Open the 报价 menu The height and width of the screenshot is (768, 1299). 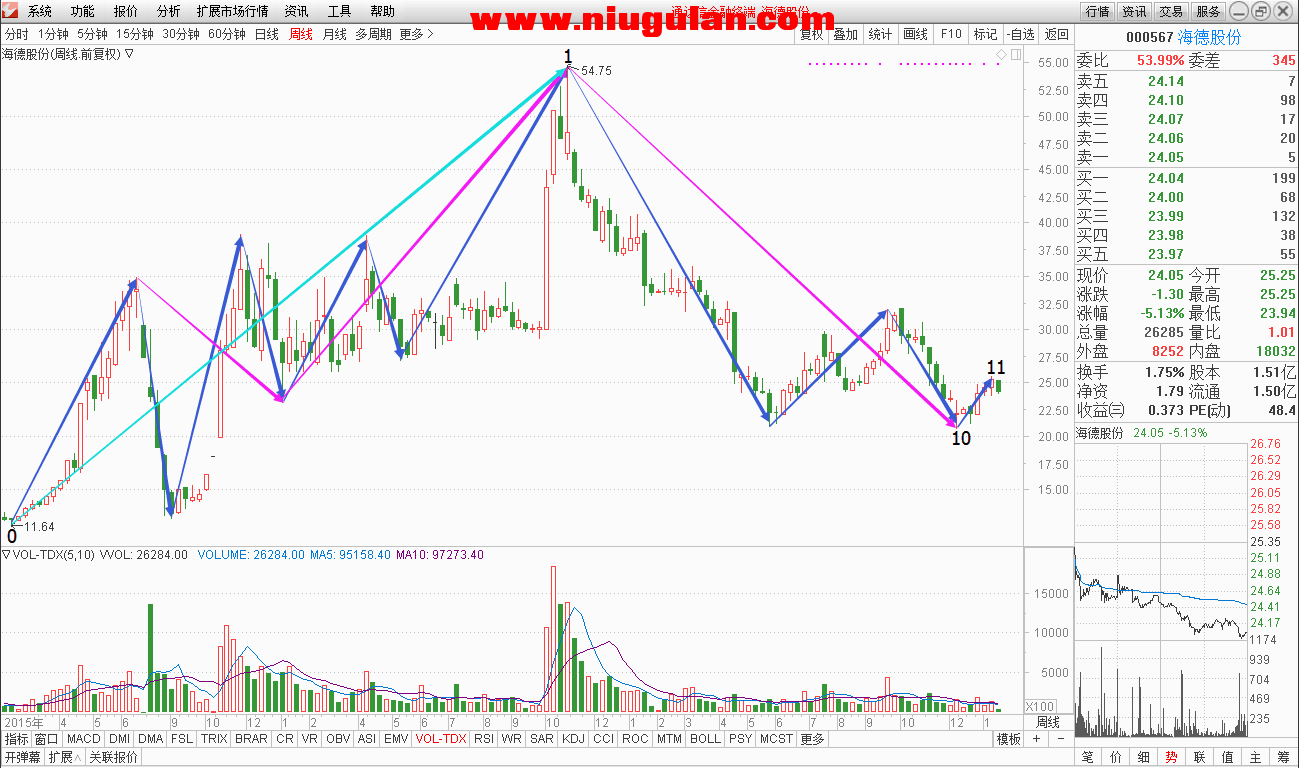point(126,11)
